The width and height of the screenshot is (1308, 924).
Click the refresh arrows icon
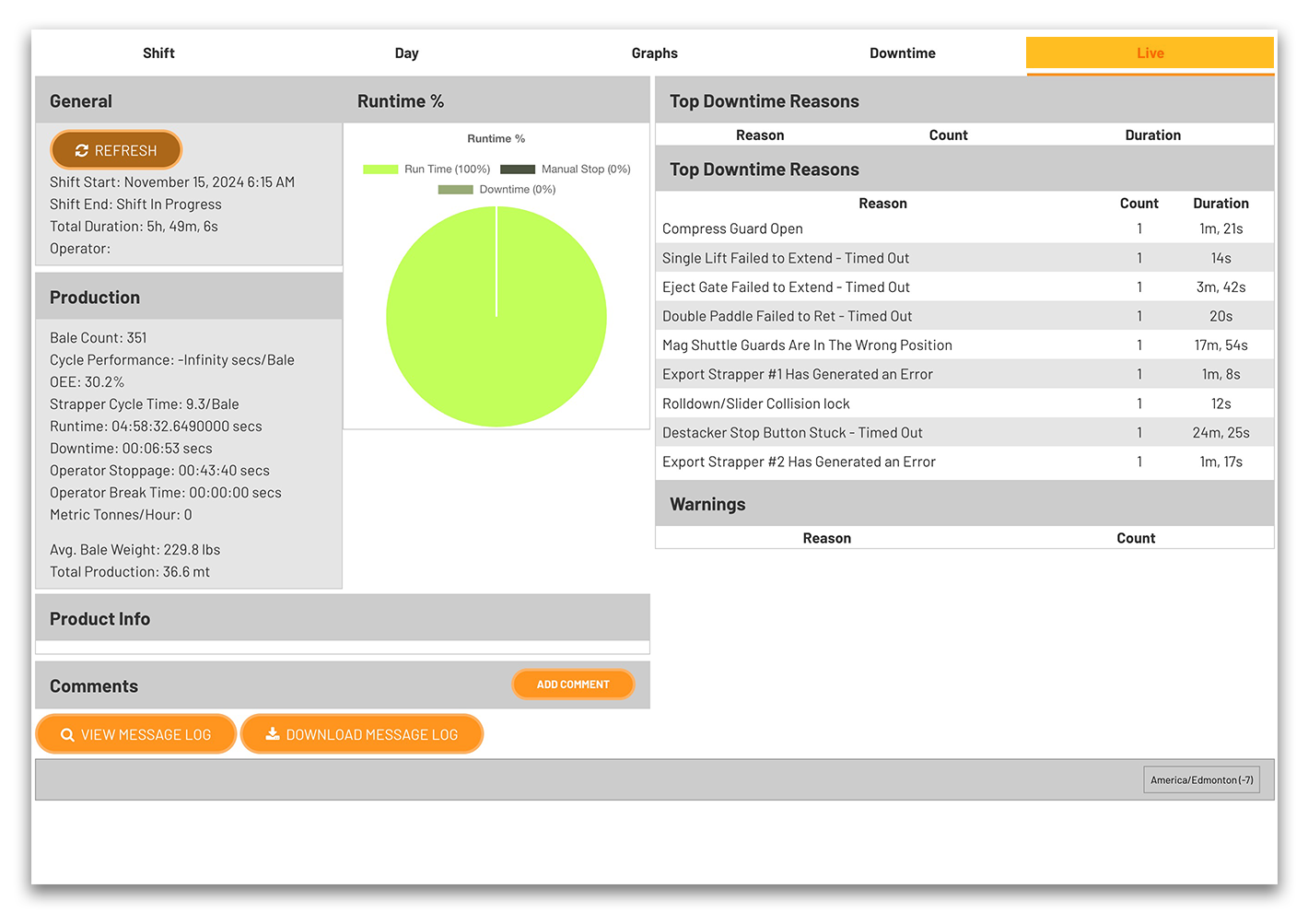tap(82, 150)
